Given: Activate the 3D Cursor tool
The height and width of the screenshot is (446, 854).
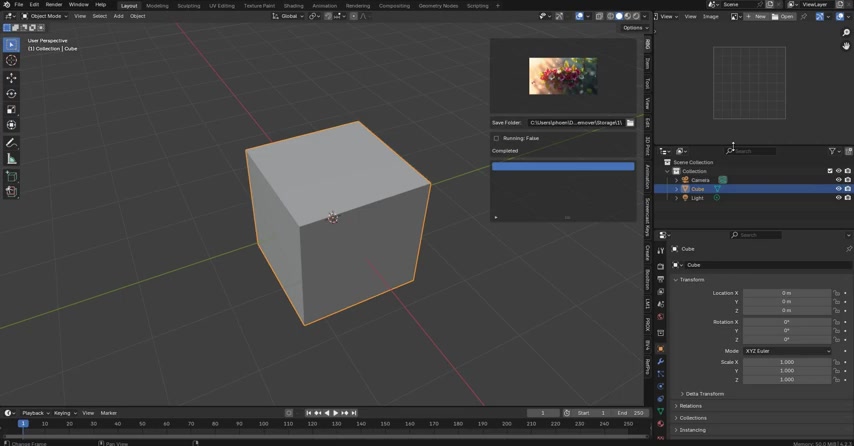Looking at the screenshot, I should 11,60.
